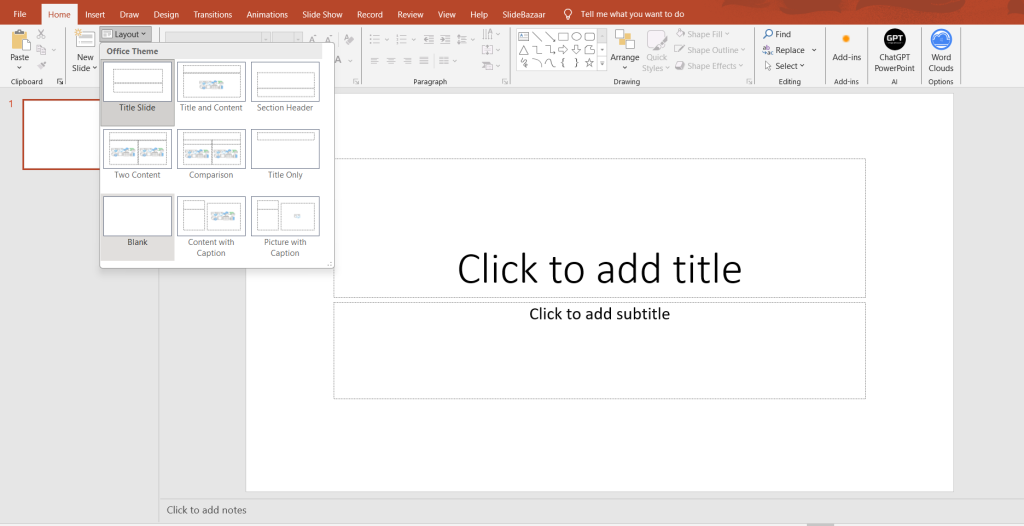Click the Add-ins icon
Image resolution: width=1024 pixels, height=526 pixels.
point(846,40)
